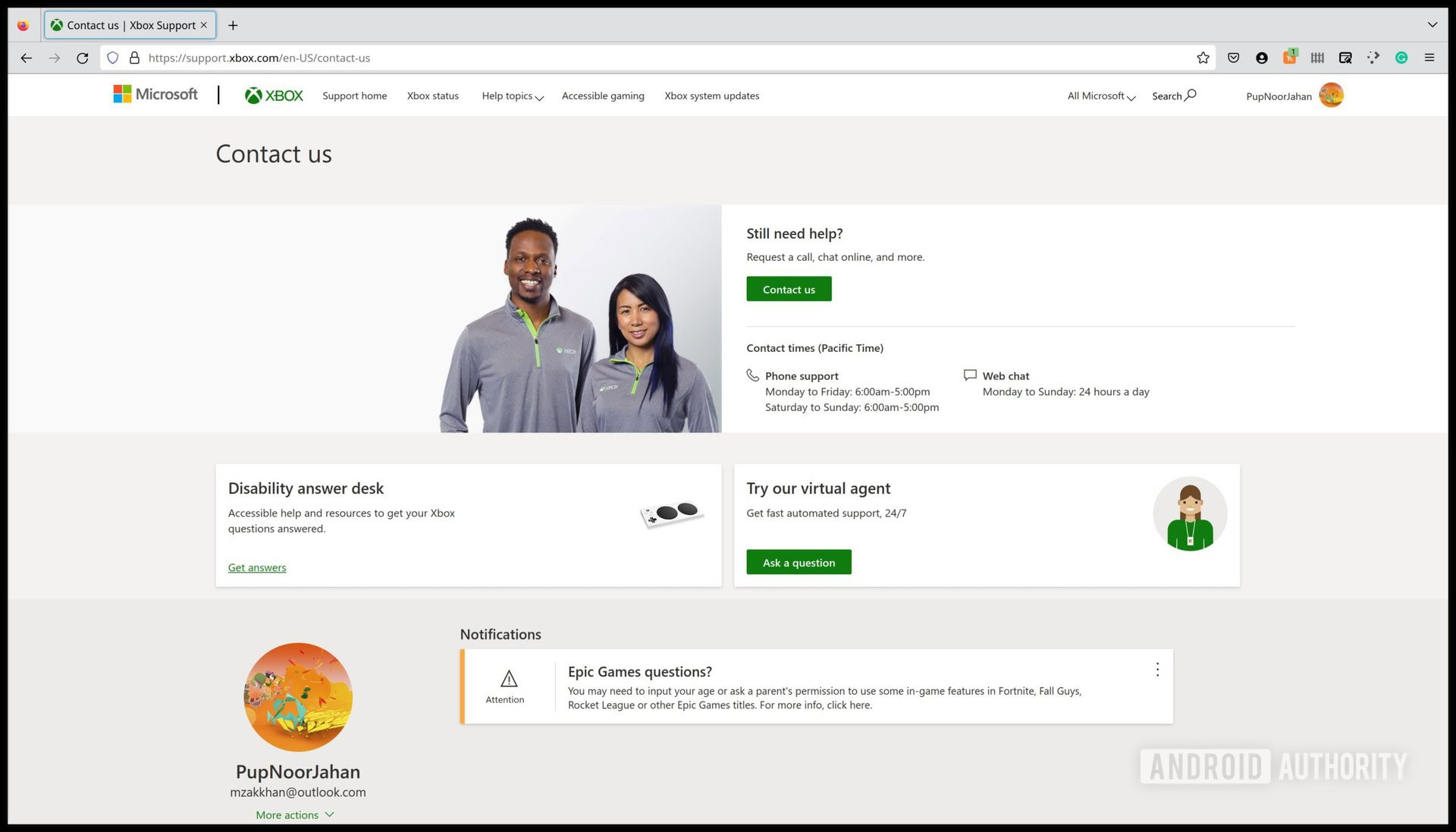
Task: Click the Xbox system updates tab
Action: click(x=712, y=95)
